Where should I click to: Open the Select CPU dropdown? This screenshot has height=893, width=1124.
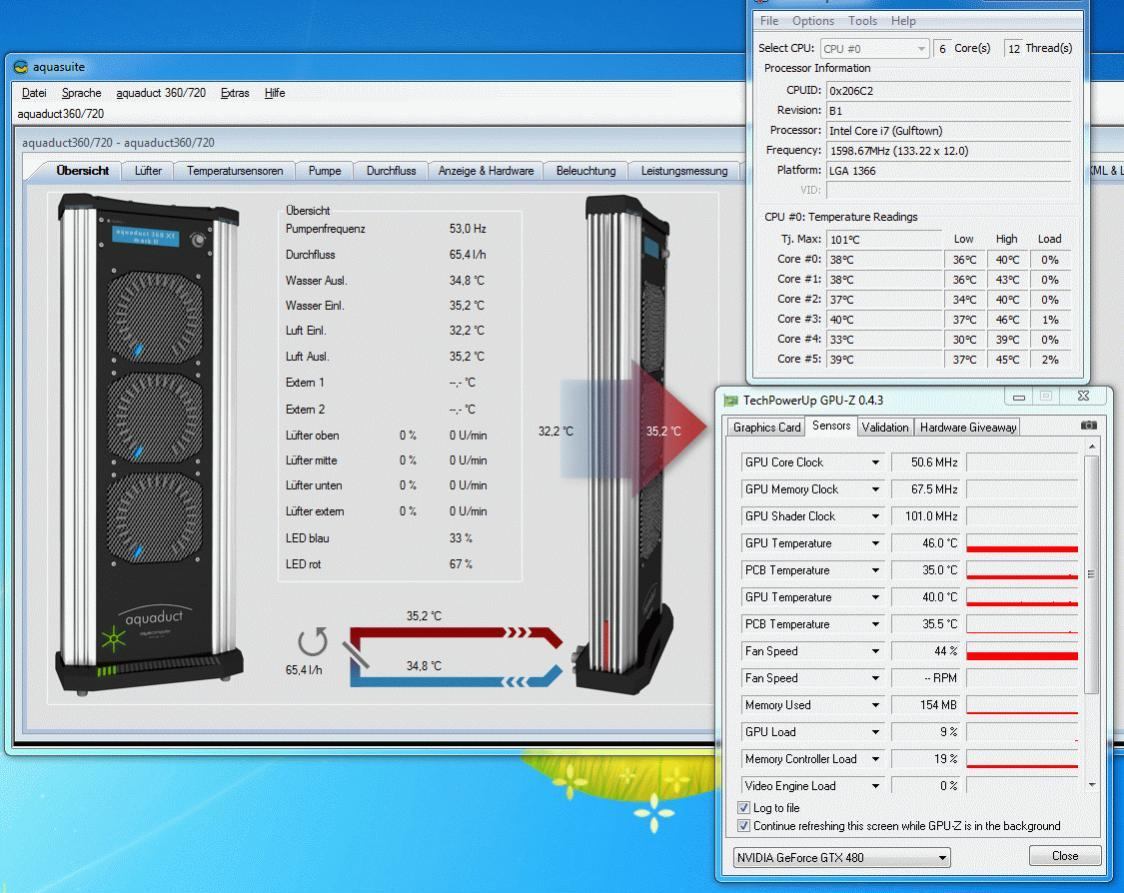point(874,49)
